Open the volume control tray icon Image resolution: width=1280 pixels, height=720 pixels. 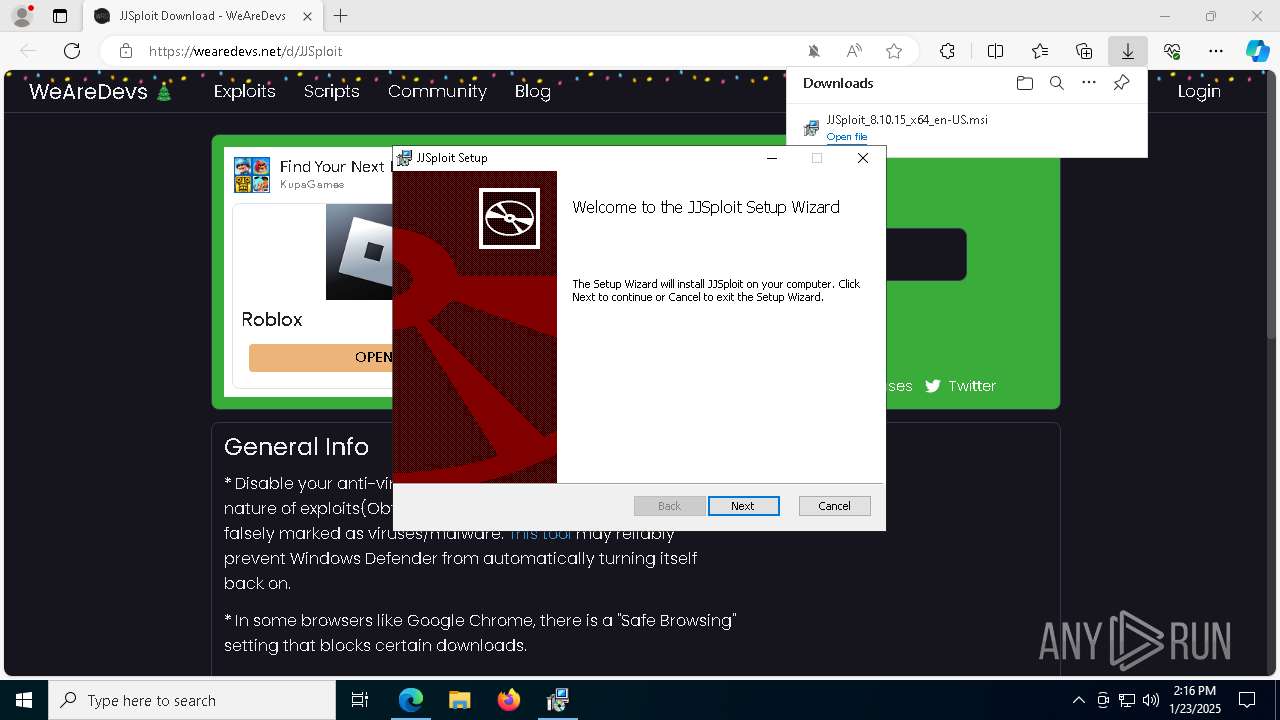tap(1151, 700)
